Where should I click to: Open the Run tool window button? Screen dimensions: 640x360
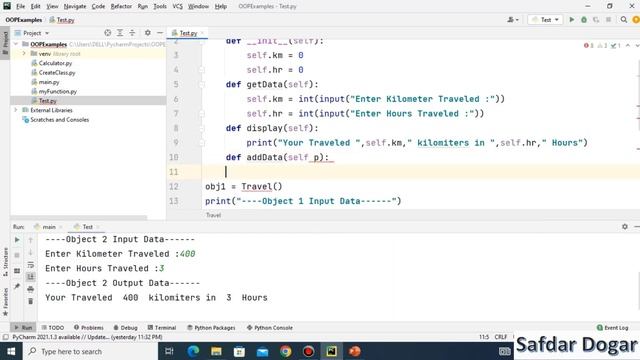pos(23,327)
